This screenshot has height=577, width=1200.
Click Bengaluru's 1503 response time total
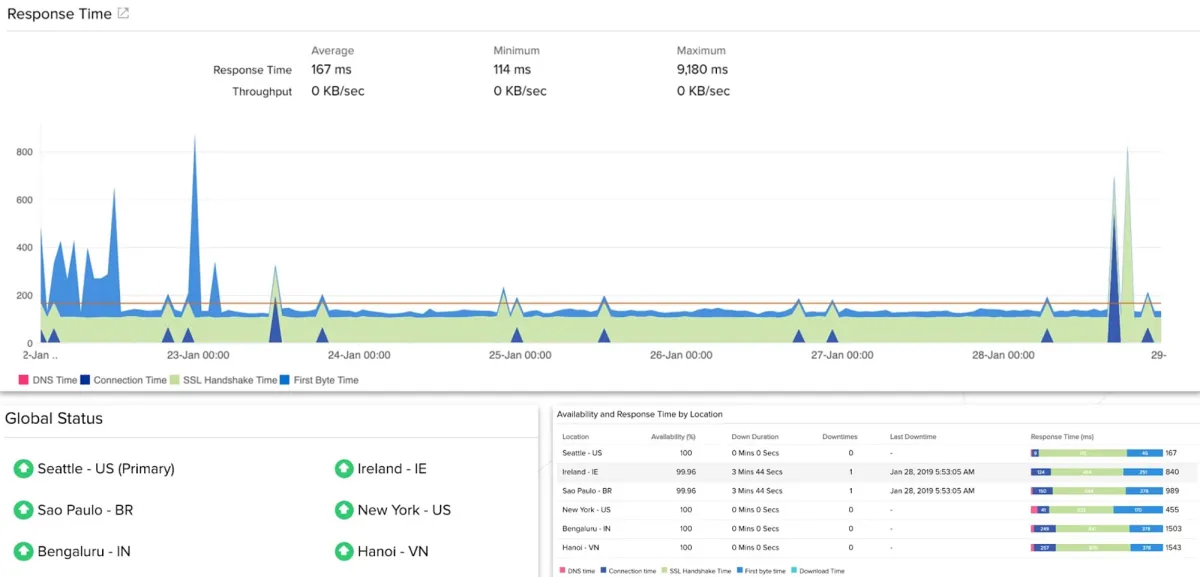tap(1174, 528)
